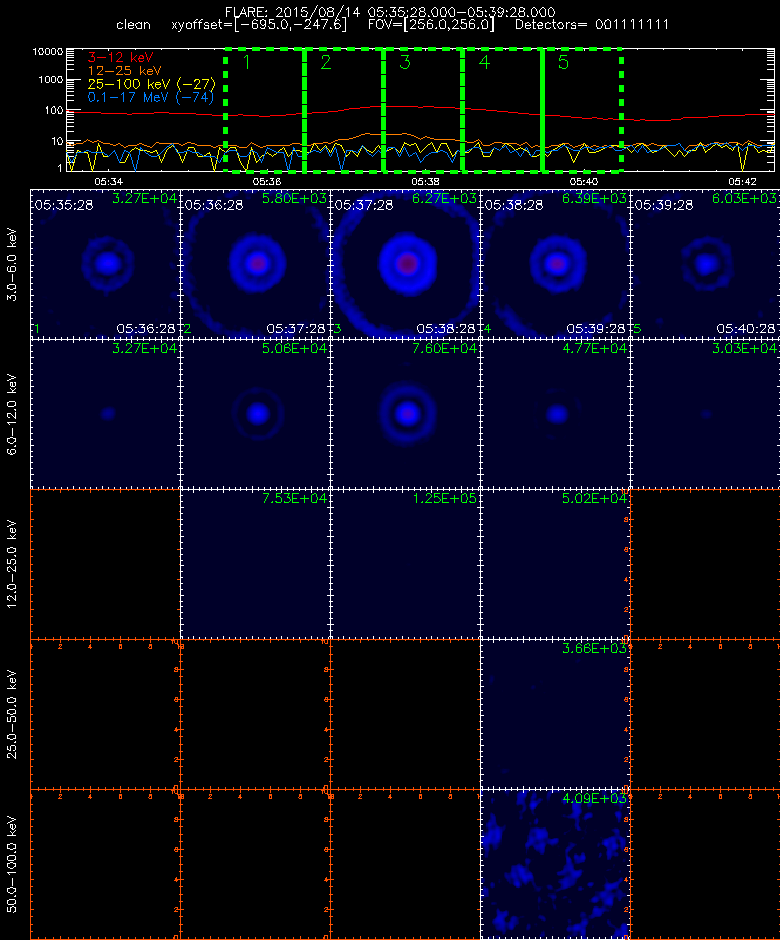Open the 12.0-25.0 keV image peaking at 7.53E+04
The height and width of the screenshot is (940, 780).
click(255, 564)
